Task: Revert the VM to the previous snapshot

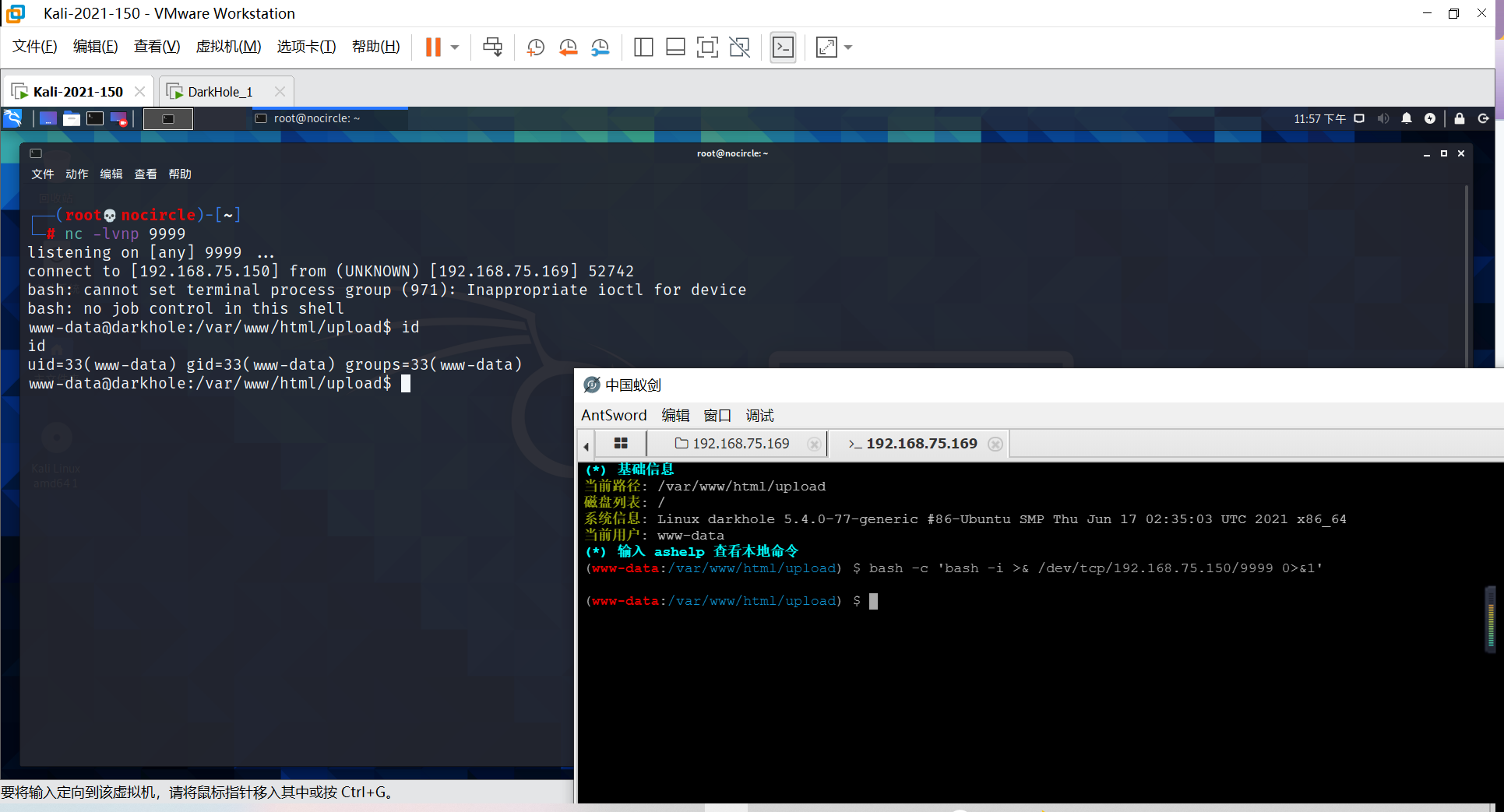Action: point(568,47)
